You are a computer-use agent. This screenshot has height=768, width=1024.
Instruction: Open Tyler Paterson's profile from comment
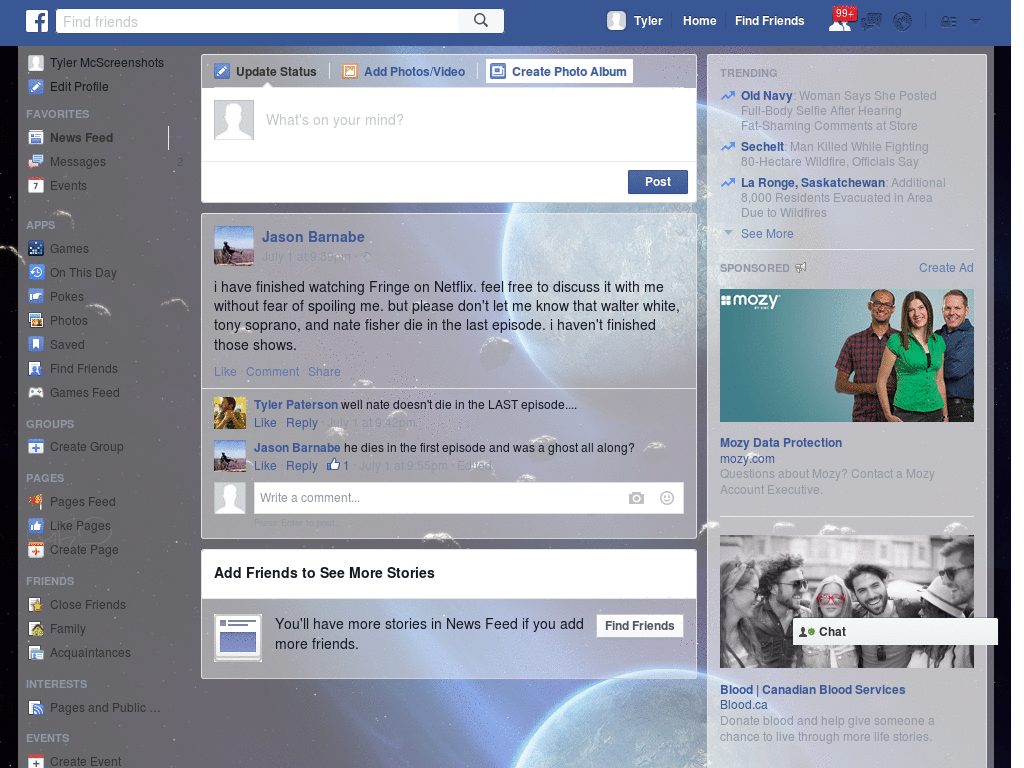295,405
